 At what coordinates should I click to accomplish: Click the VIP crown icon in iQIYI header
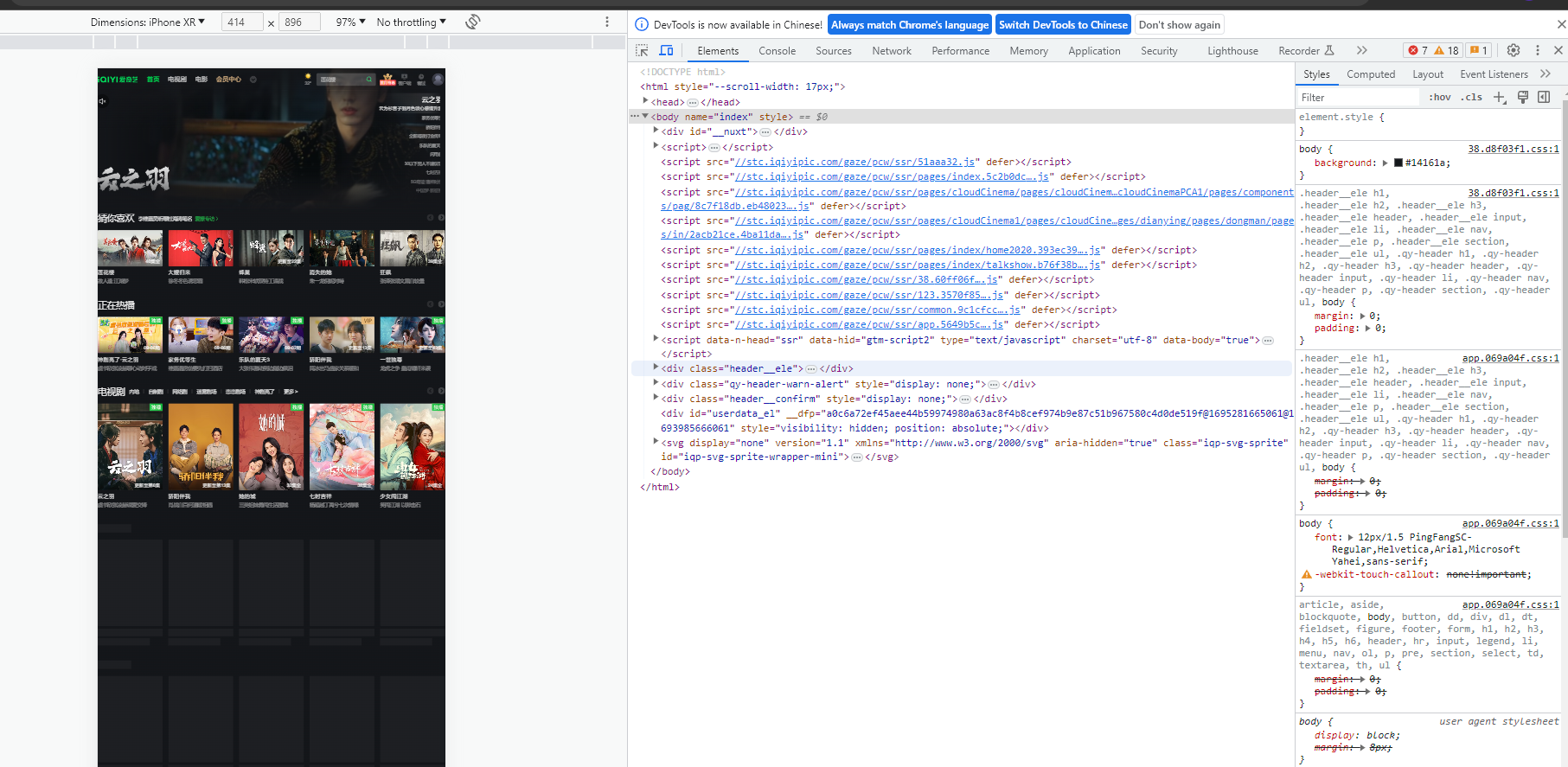point(387,79)
